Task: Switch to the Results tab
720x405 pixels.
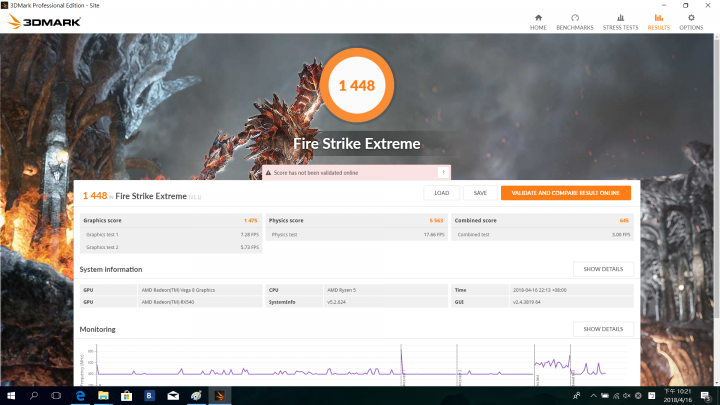Action: point(658,22)
